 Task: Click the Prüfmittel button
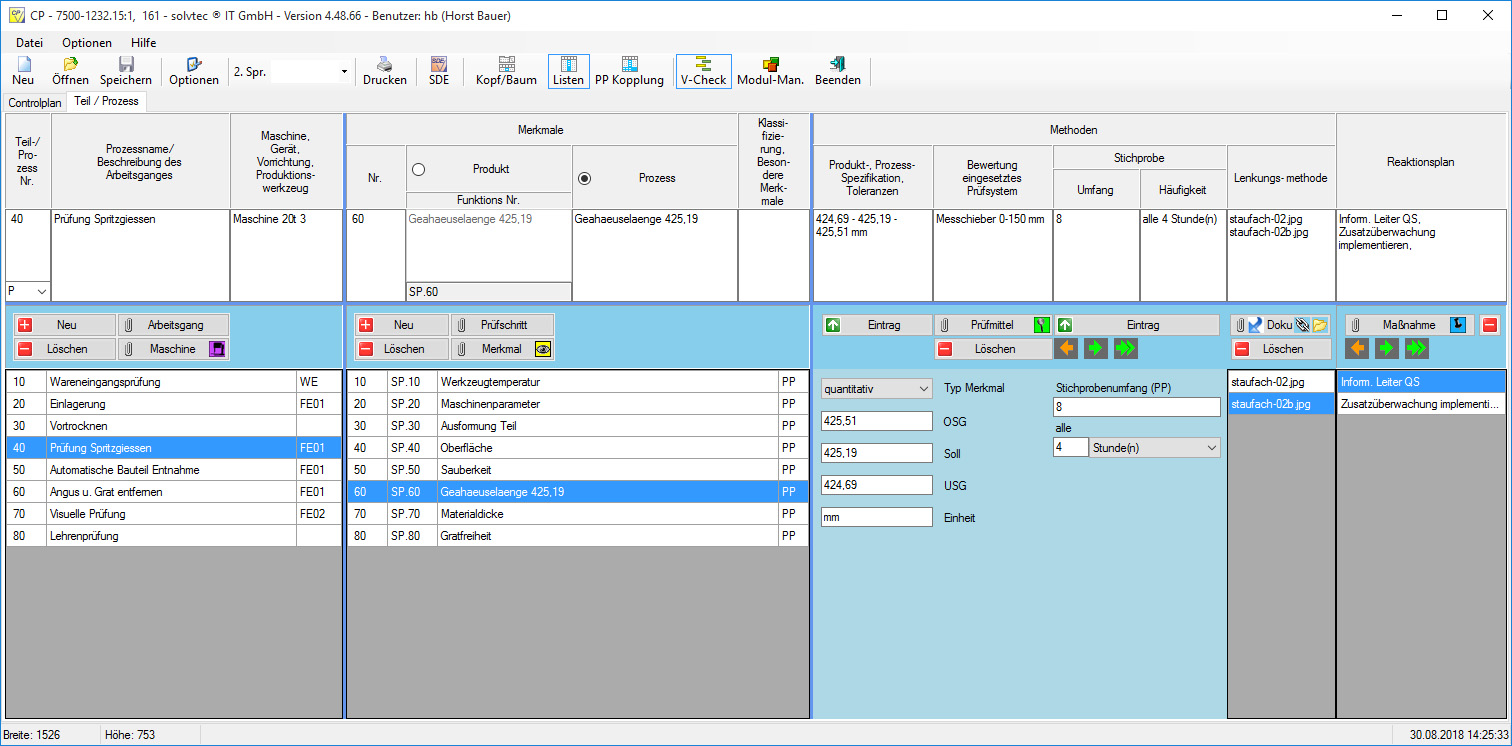[992, 325]
